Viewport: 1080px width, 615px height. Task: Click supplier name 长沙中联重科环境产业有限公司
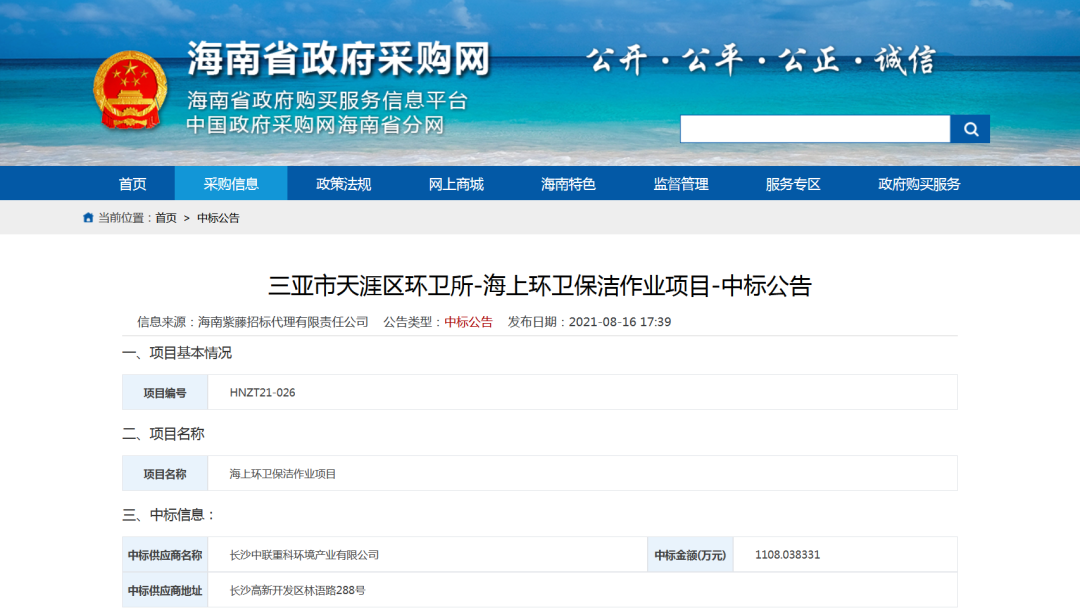tap(304, 555)
